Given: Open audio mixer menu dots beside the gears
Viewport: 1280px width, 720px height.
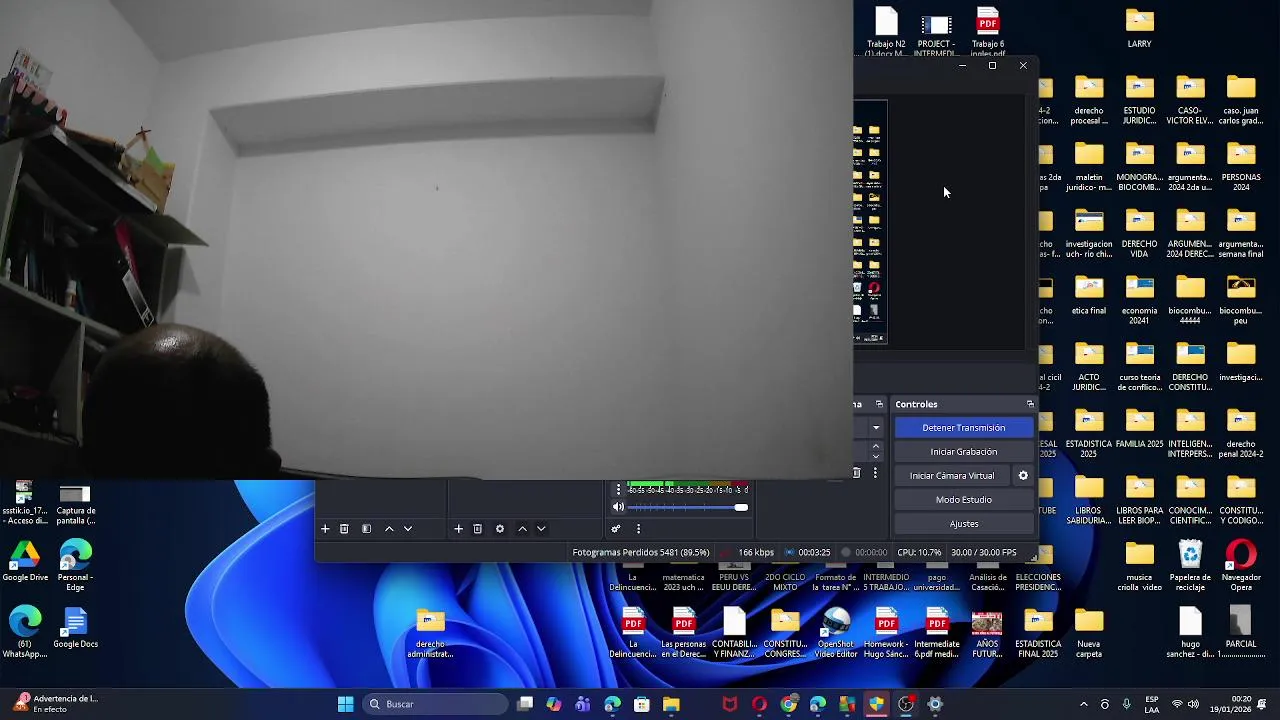Looking at the screenshot, I should coord(638,529).
